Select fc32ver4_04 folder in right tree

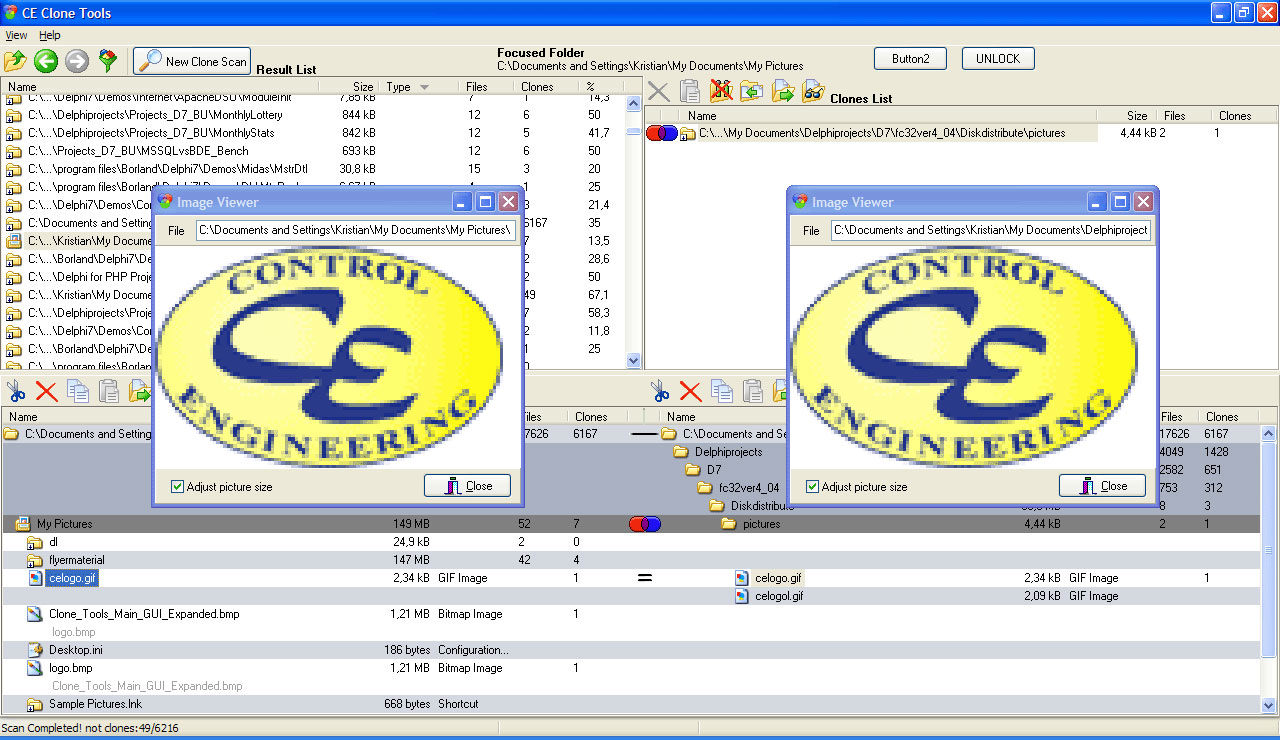(748, 488)
